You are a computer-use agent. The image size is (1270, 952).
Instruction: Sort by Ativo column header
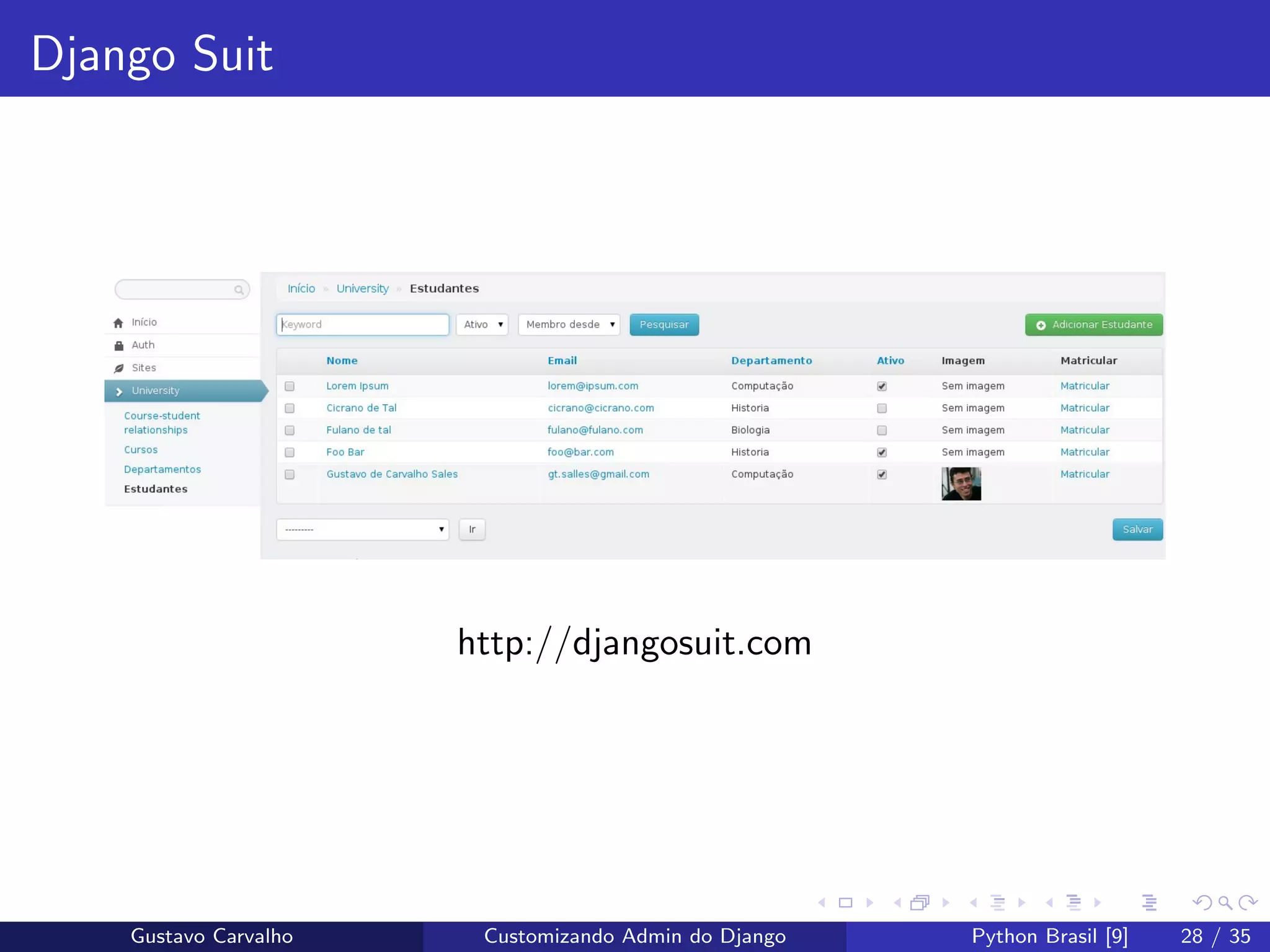(x=890, y=361)
